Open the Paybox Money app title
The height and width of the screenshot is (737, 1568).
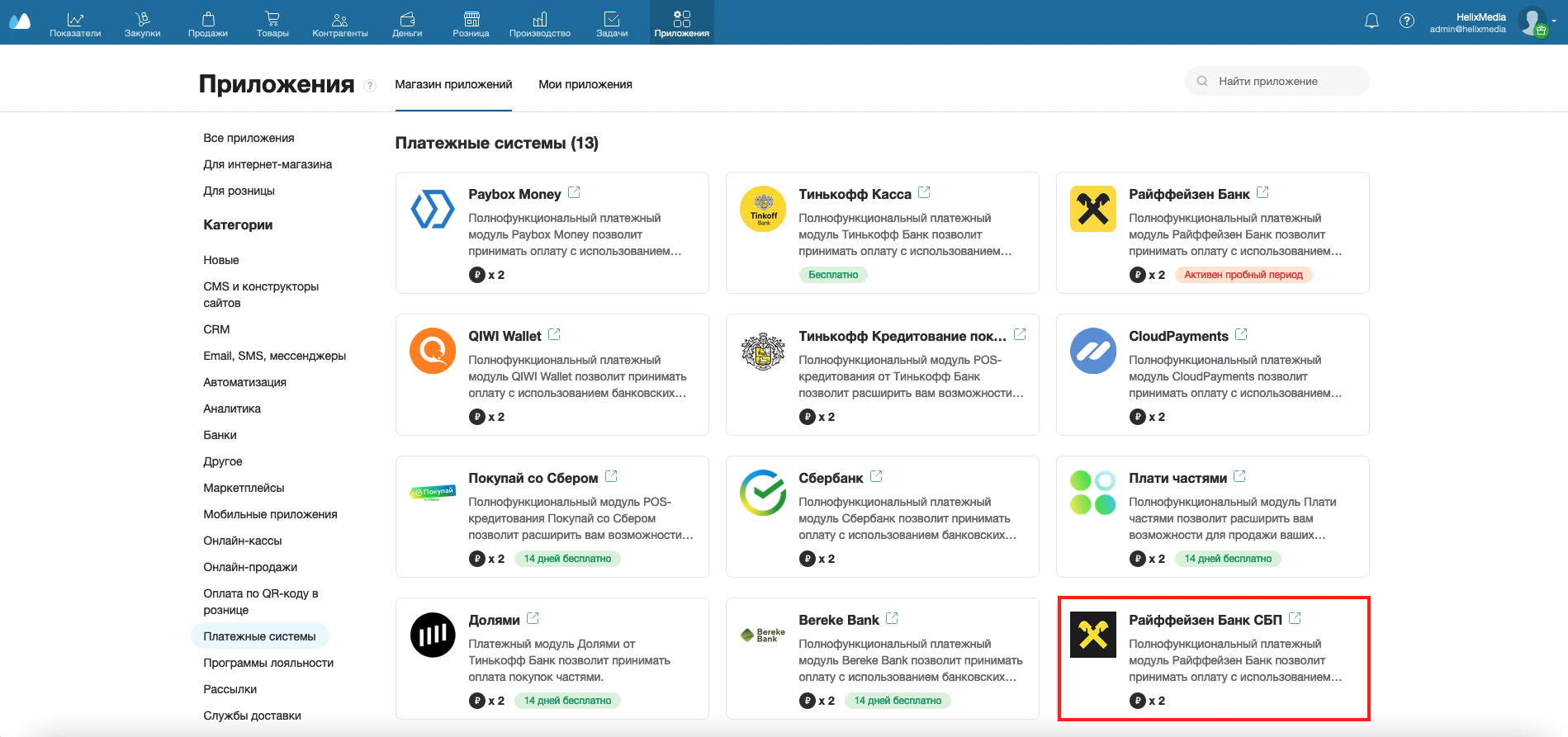(514, 194)
